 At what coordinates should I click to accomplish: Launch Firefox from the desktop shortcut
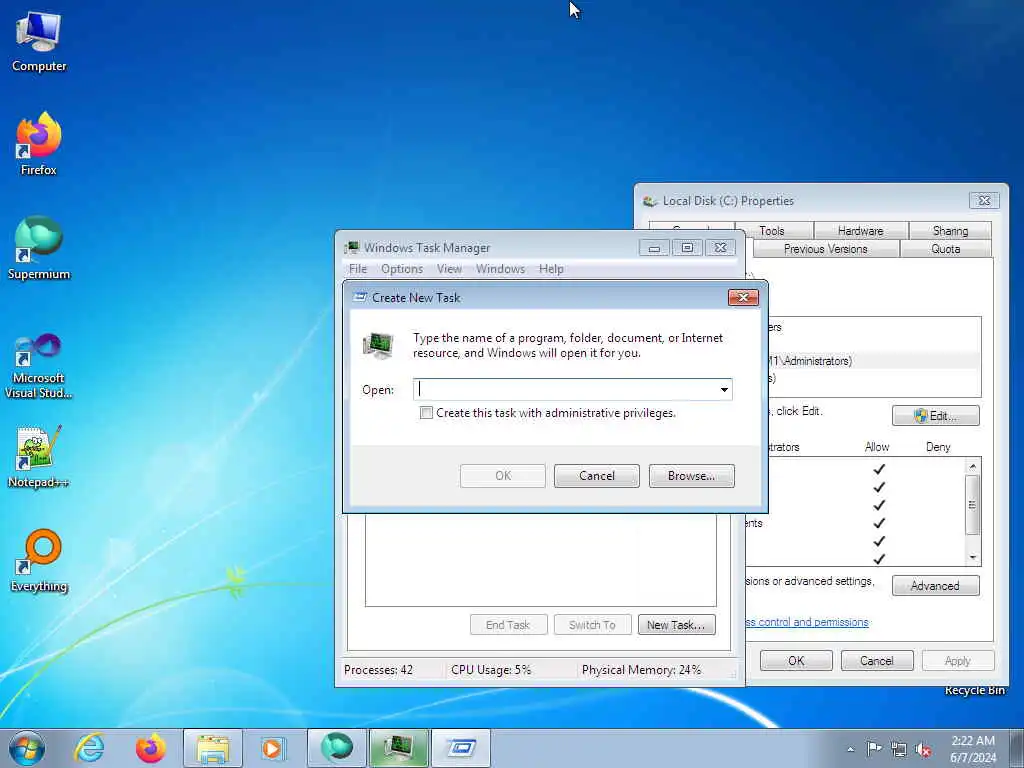point(39,144)
